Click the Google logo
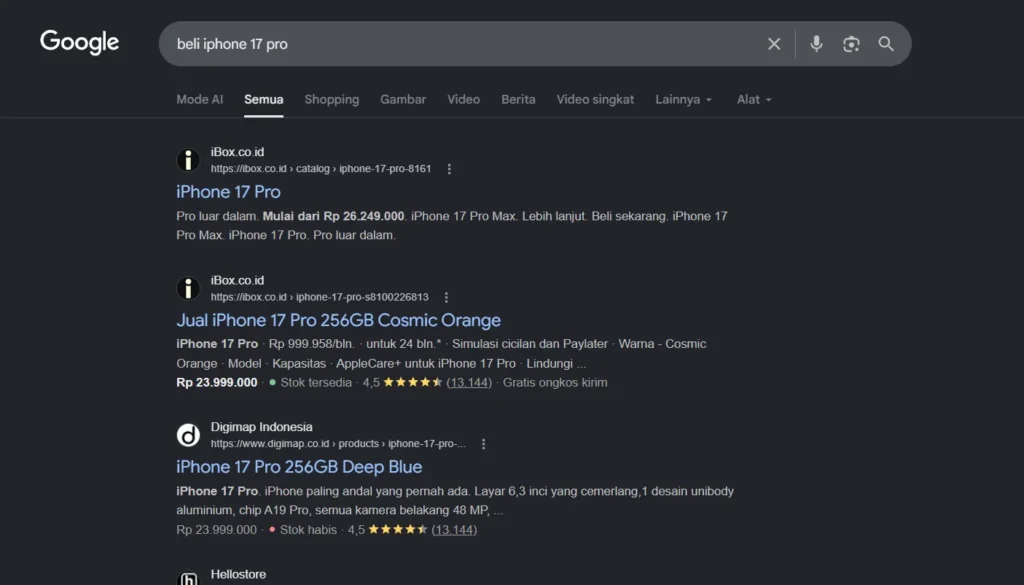 [x=80, y=42]
